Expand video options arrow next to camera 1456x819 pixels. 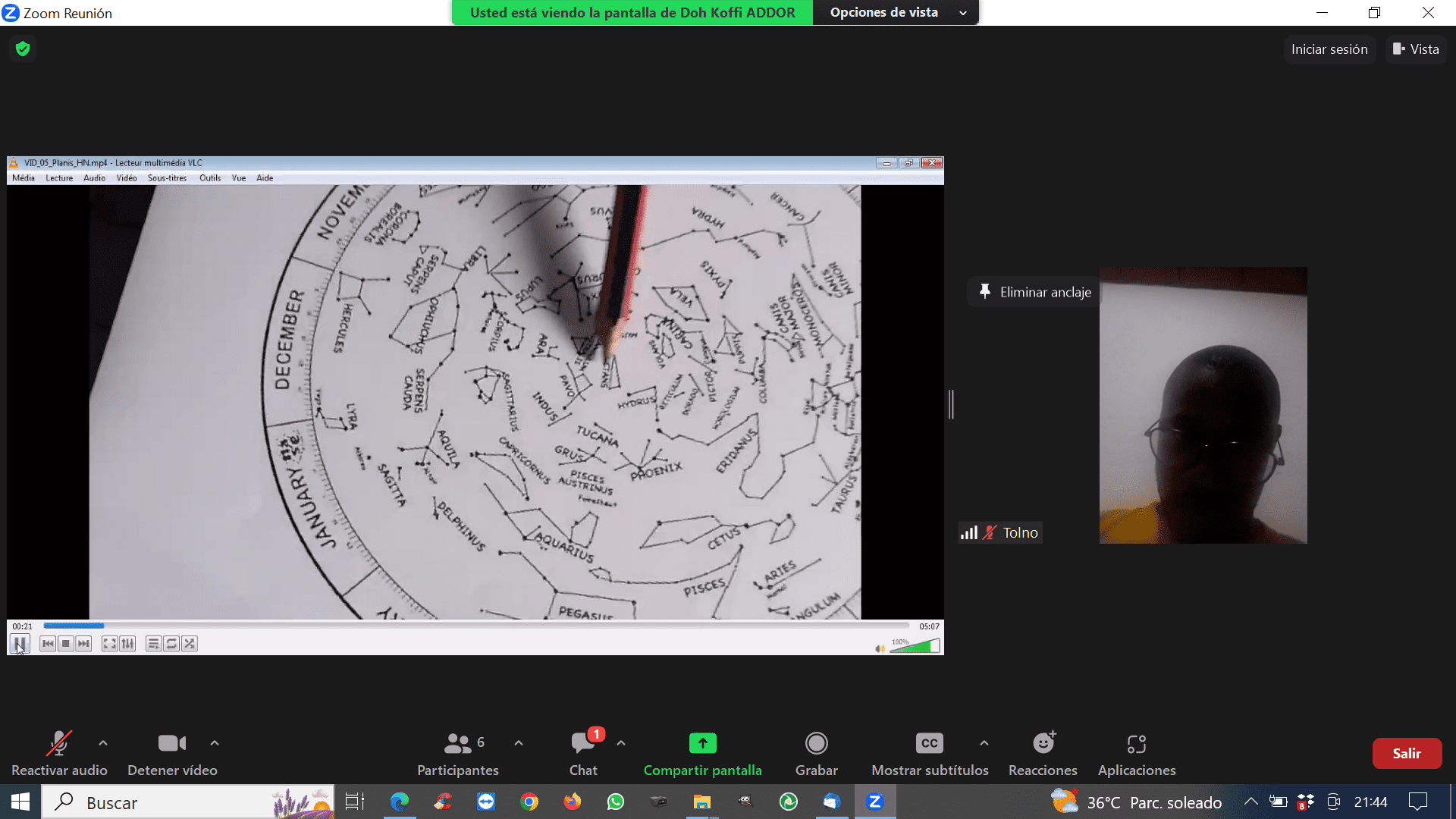[215, 743]
